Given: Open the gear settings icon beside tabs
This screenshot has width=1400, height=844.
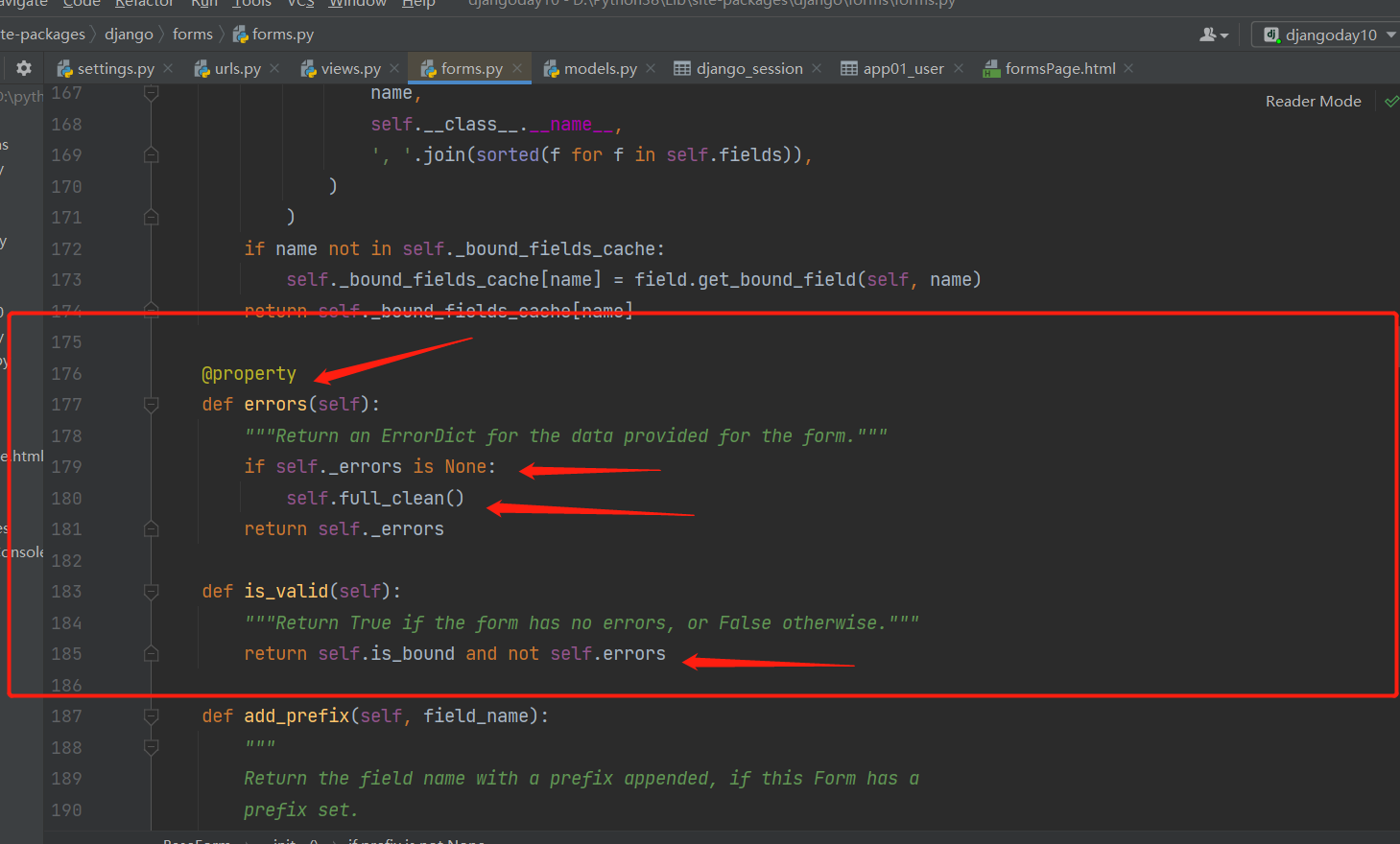Looking at the screenshot, I should (24, 68).
